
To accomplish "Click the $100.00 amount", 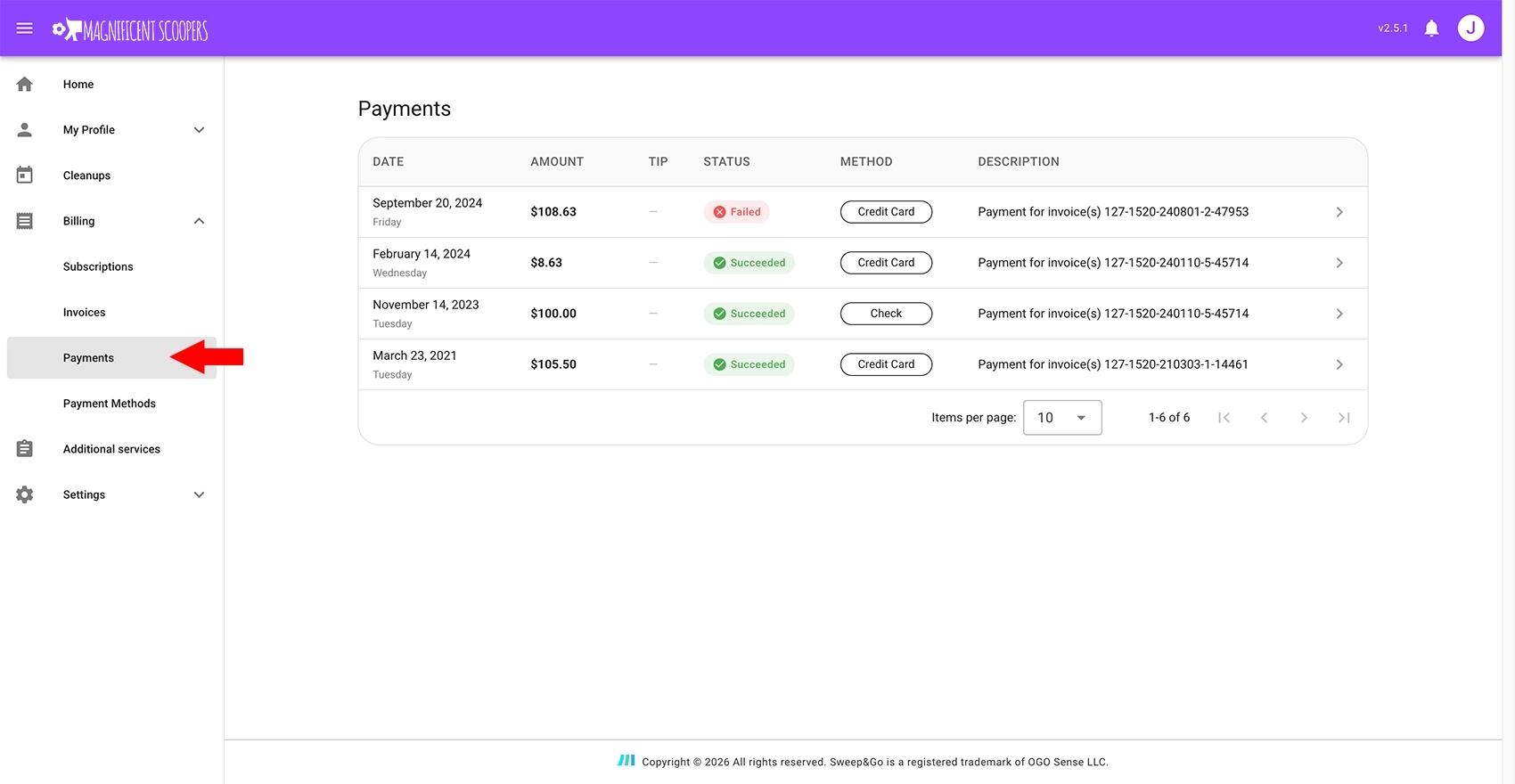I will pos(553,314).
